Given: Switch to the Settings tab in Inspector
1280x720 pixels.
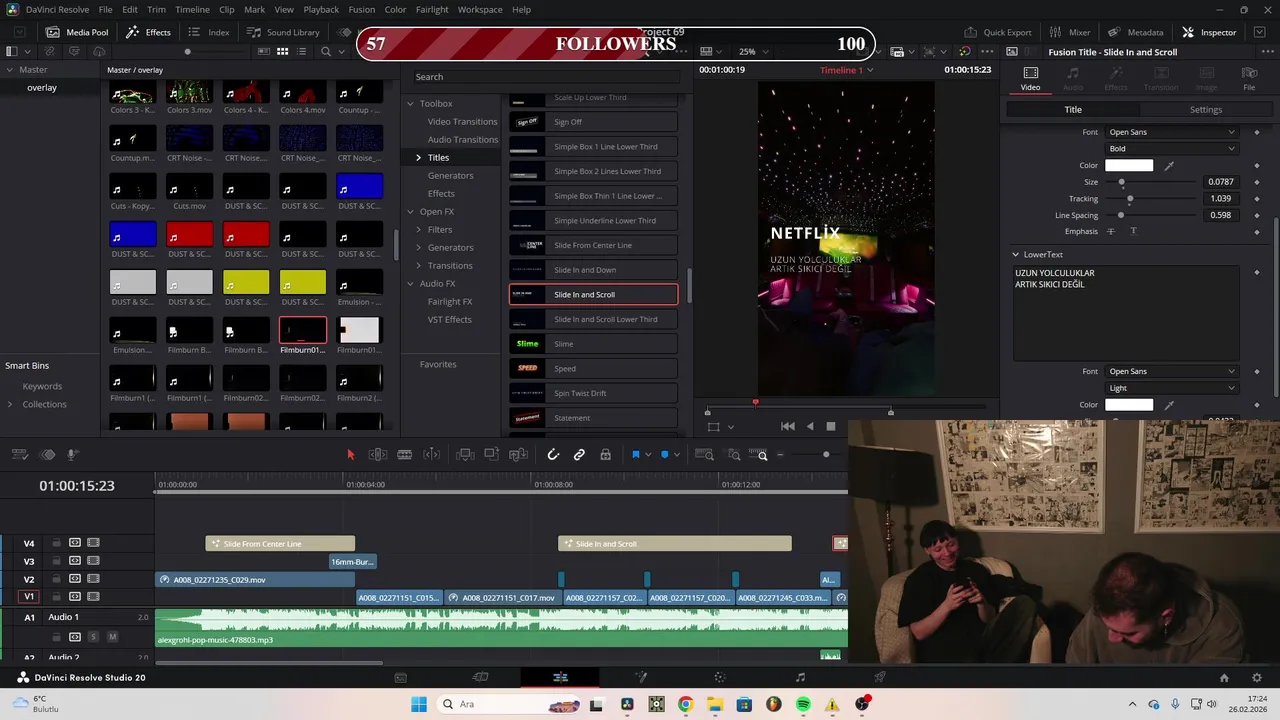Looking at the screenshot, I should pos(1206,110).
